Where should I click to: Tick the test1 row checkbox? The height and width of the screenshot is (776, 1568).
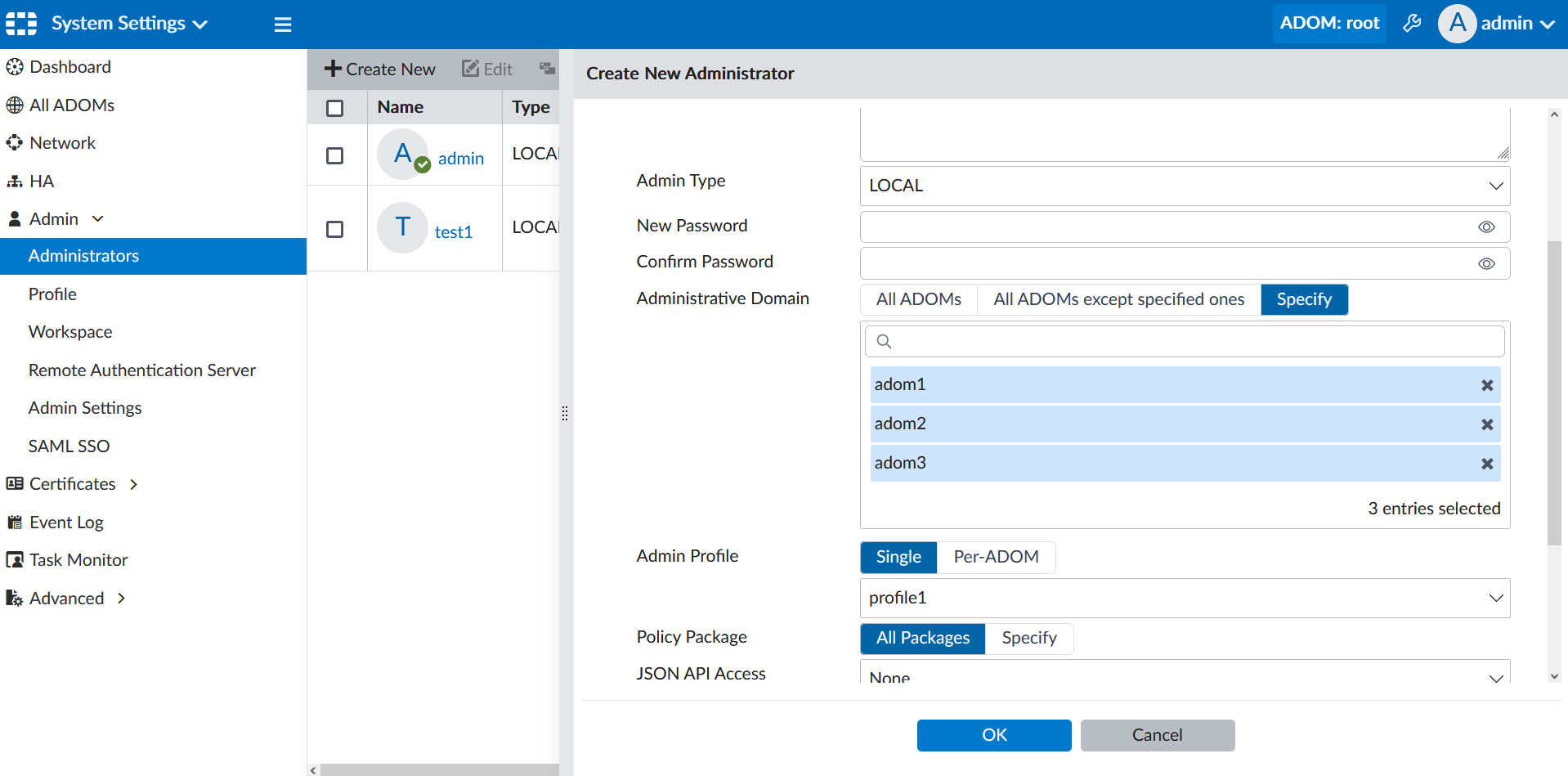tap(335, 229)
